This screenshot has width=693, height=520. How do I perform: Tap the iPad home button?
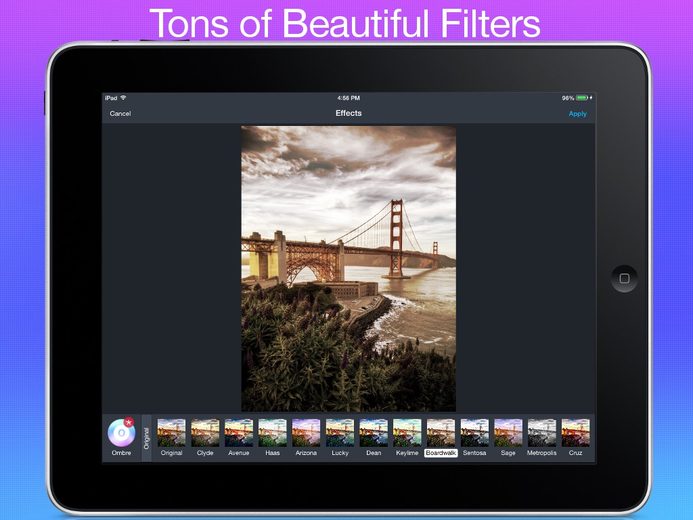tap(624, 278)
